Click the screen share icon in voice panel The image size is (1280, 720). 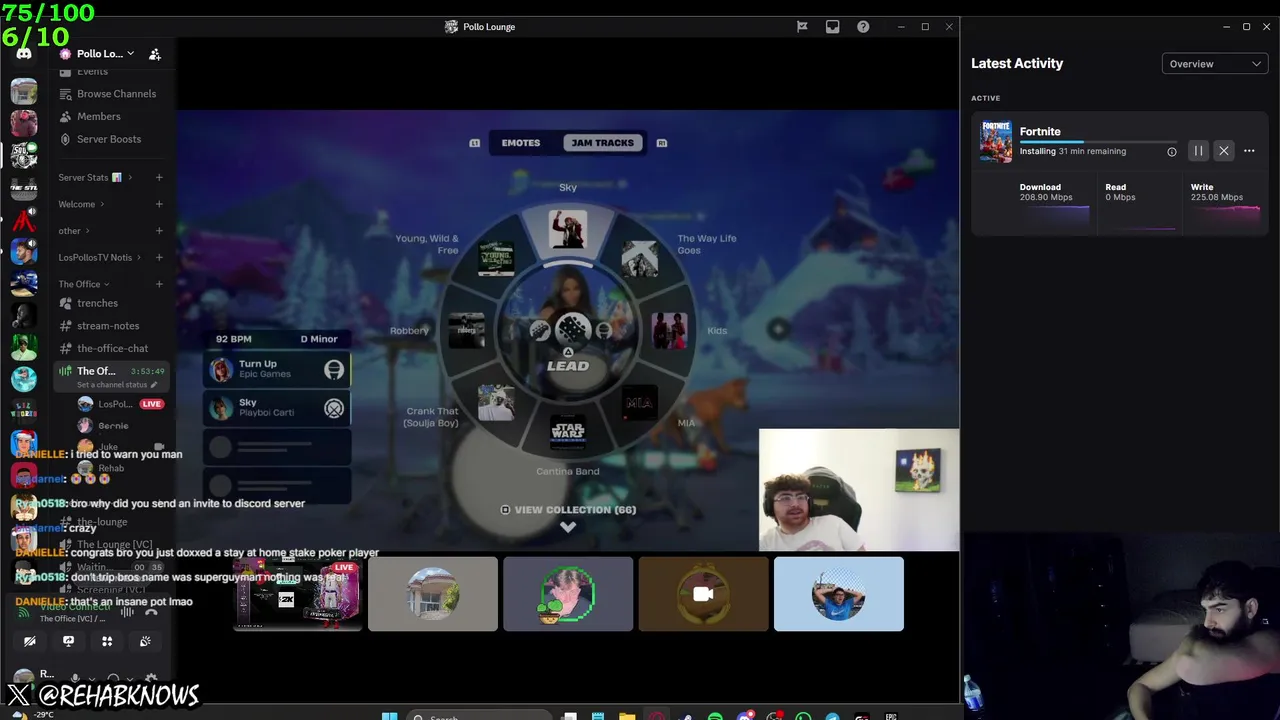click(68, 641)
